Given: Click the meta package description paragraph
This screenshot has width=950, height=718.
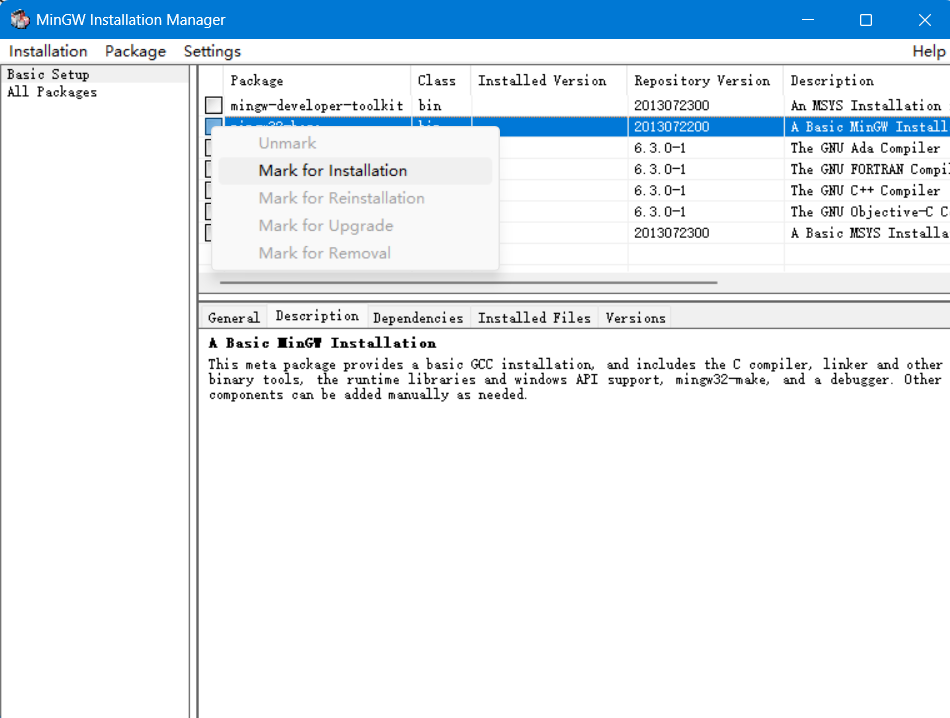Looking at the screenshot, I should [x=576, y=380].
